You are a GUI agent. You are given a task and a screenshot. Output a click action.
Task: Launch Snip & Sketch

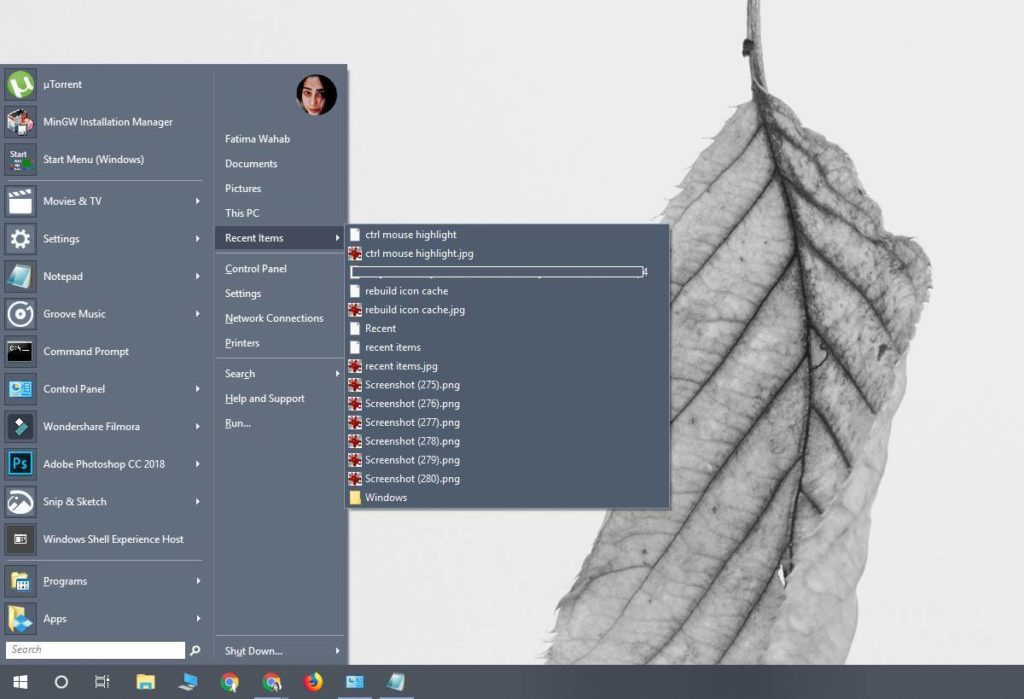coord(77,501)
